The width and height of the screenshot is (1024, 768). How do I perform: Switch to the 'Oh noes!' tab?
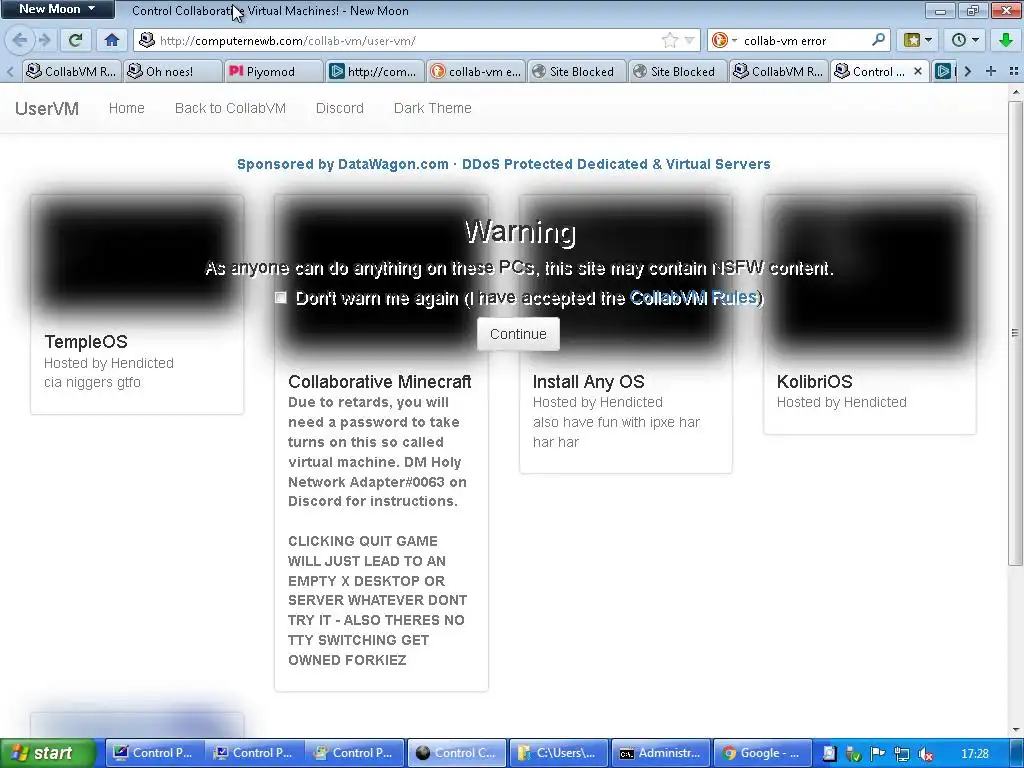coord(171,71)
